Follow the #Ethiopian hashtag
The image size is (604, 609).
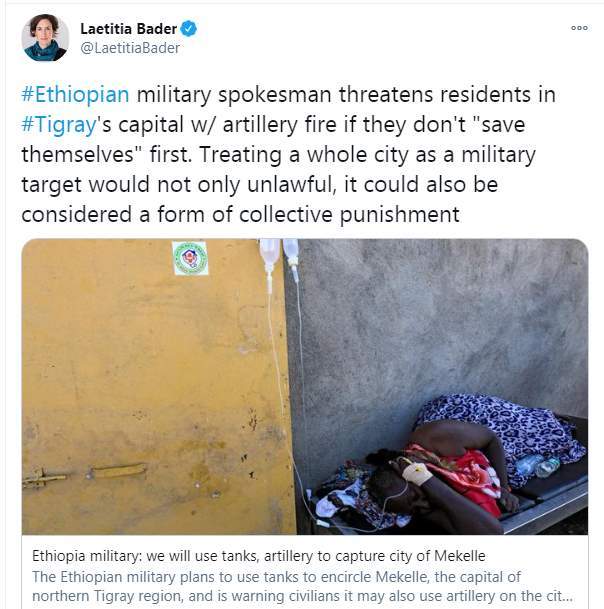pyautogui.click(x=75, y=94)
